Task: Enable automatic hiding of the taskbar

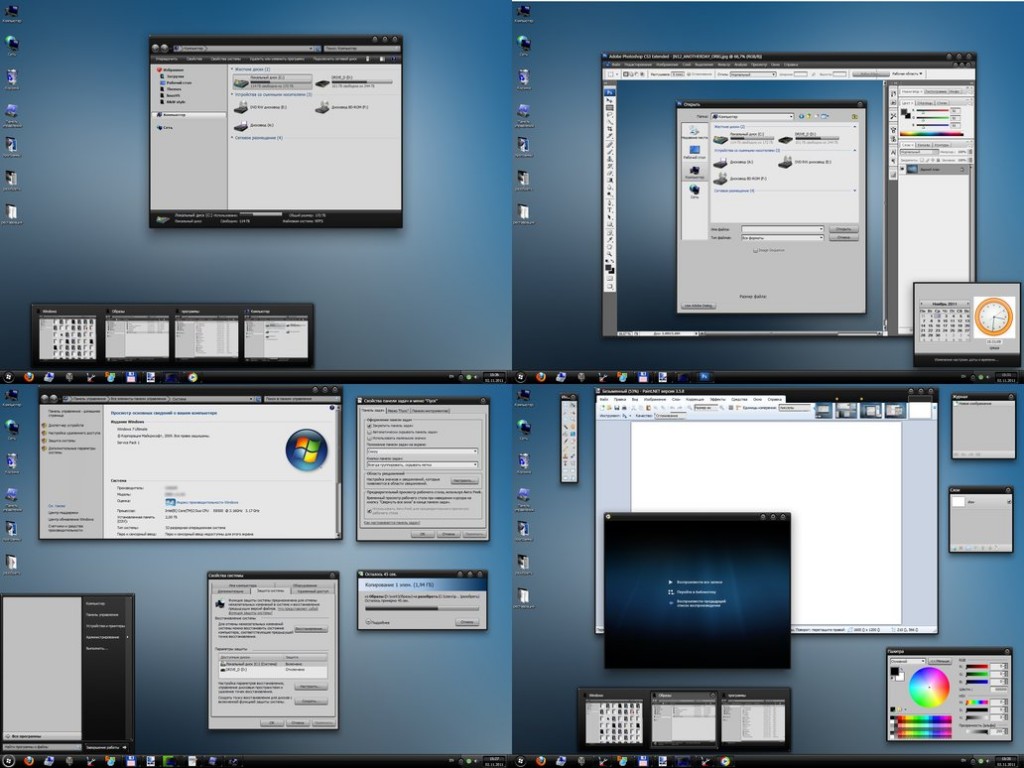Action: (x=368, y=432)
